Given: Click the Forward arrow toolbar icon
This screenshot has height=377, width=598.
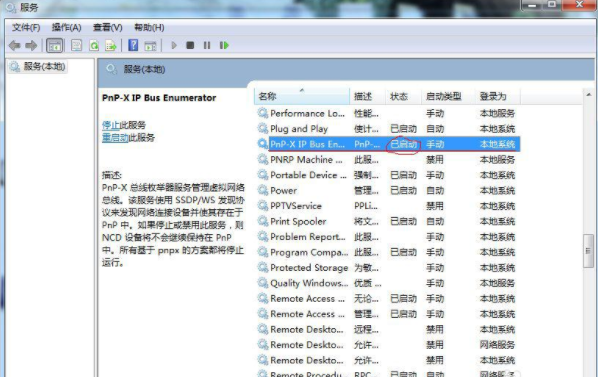Looking at the screenshot, I should 31,46.
